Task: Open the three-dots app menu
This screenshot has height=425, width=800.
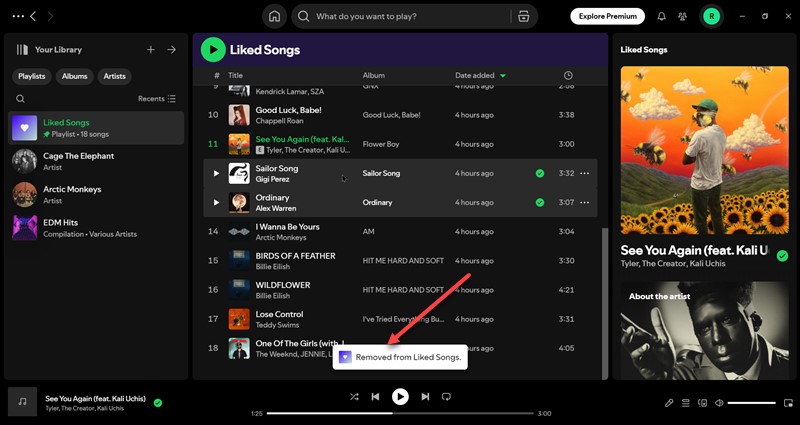Action: coord(18,16)
